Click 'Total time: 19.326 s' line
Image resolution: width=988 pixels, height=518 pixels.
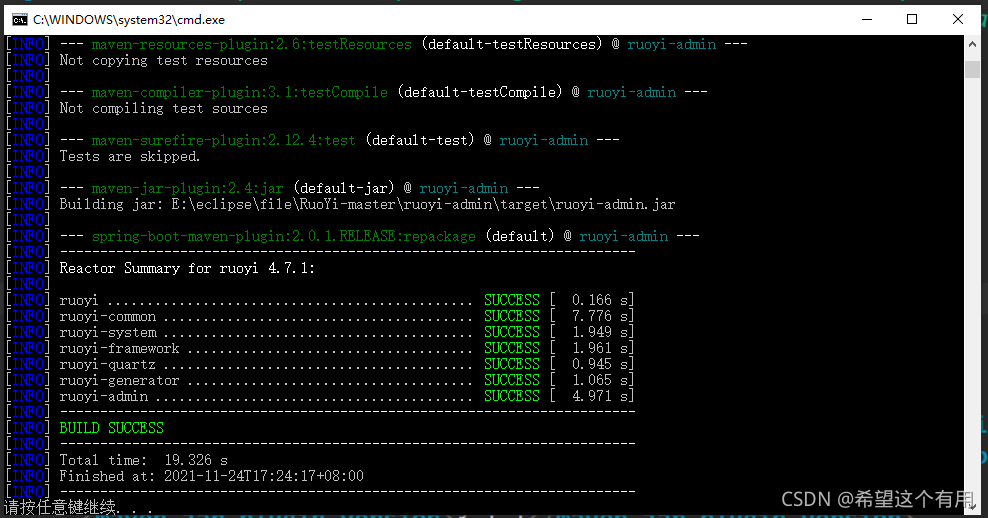click(x=144, y=460)
